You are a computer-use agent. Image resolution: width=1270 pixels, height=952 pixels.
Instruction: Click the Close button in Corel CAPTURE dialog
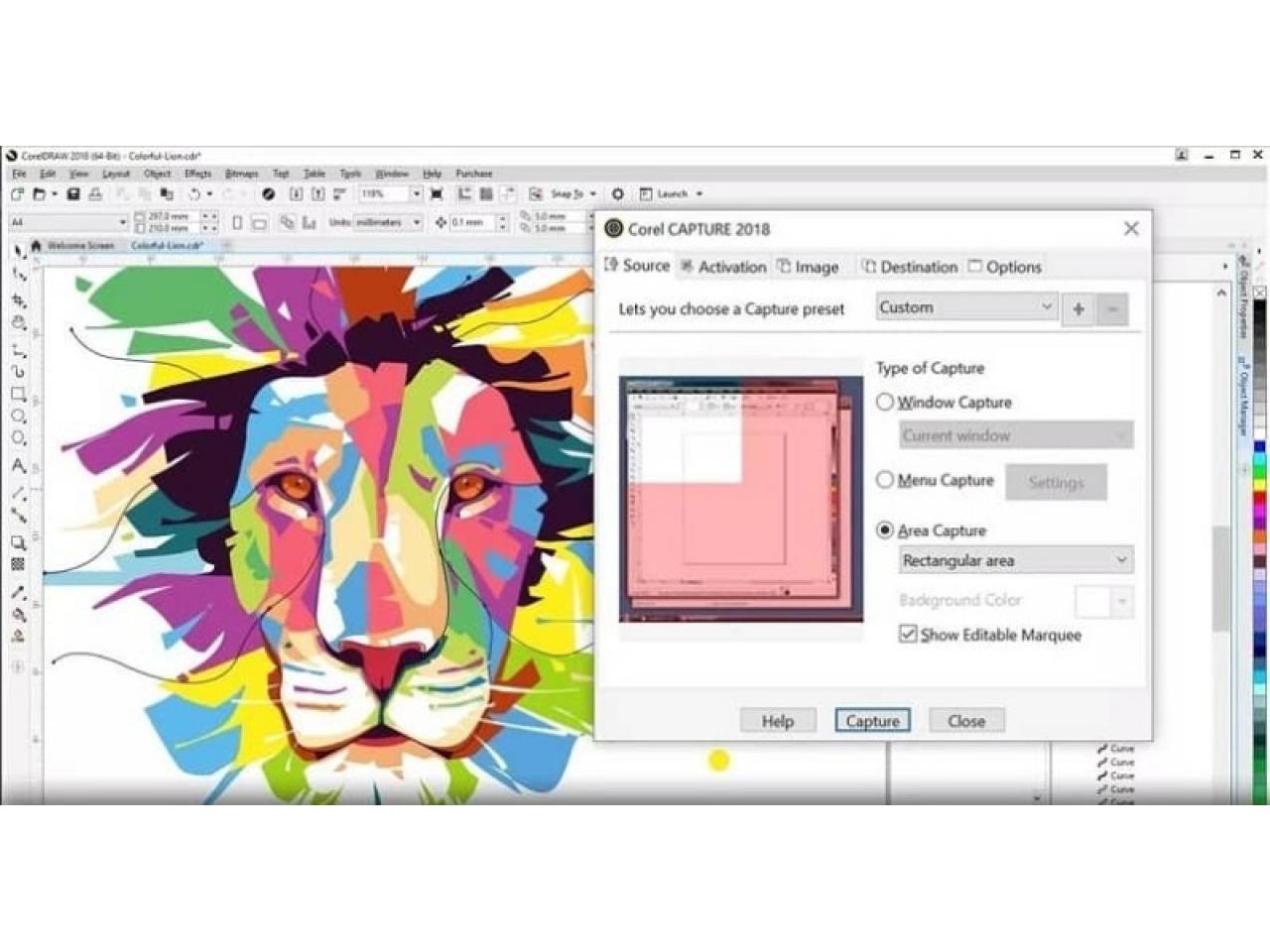(x=966, y=721)
